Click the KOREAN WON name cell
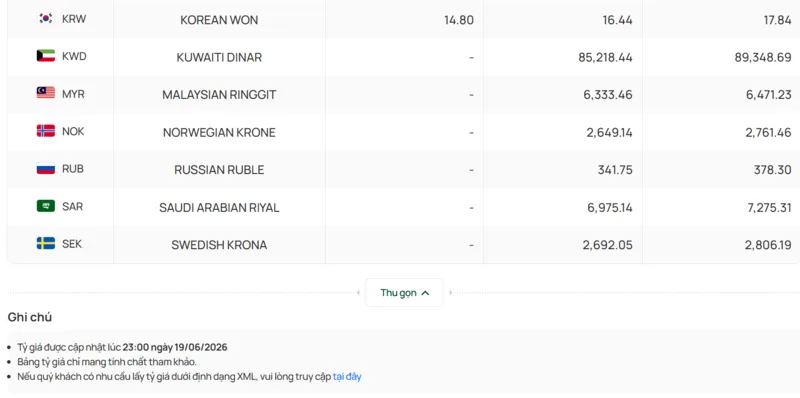This screenshot has width=800, height=398. (x=219, y=20)
